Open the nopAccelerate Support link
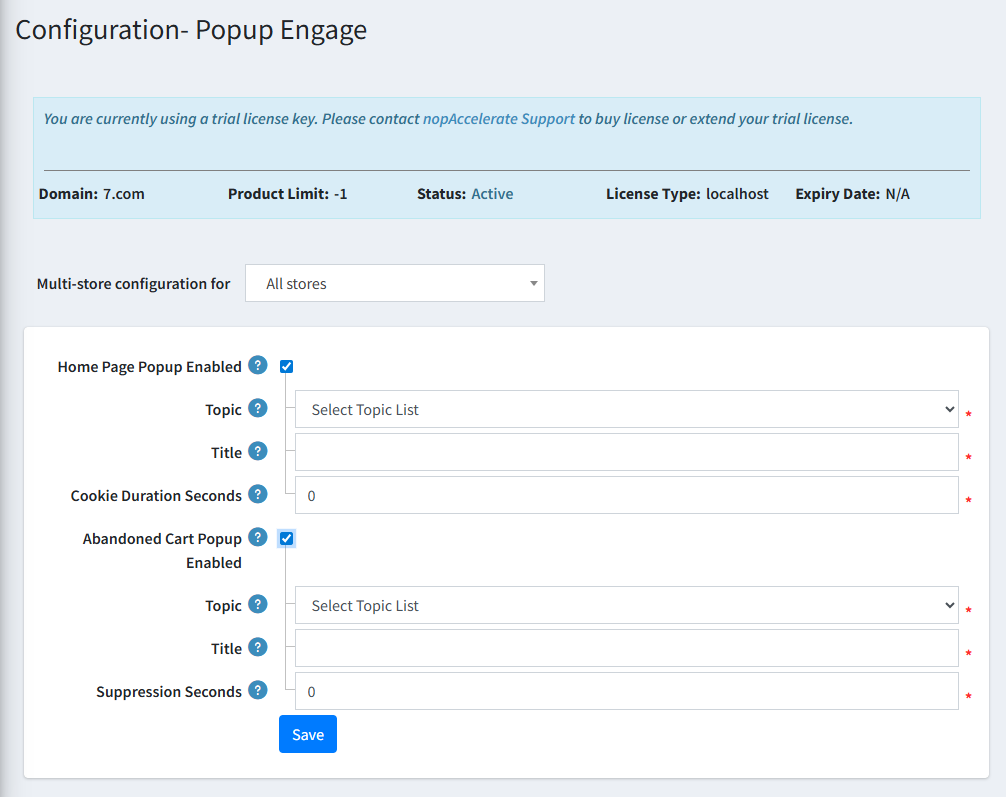The image size is (1006, 797). pos(499,118)
